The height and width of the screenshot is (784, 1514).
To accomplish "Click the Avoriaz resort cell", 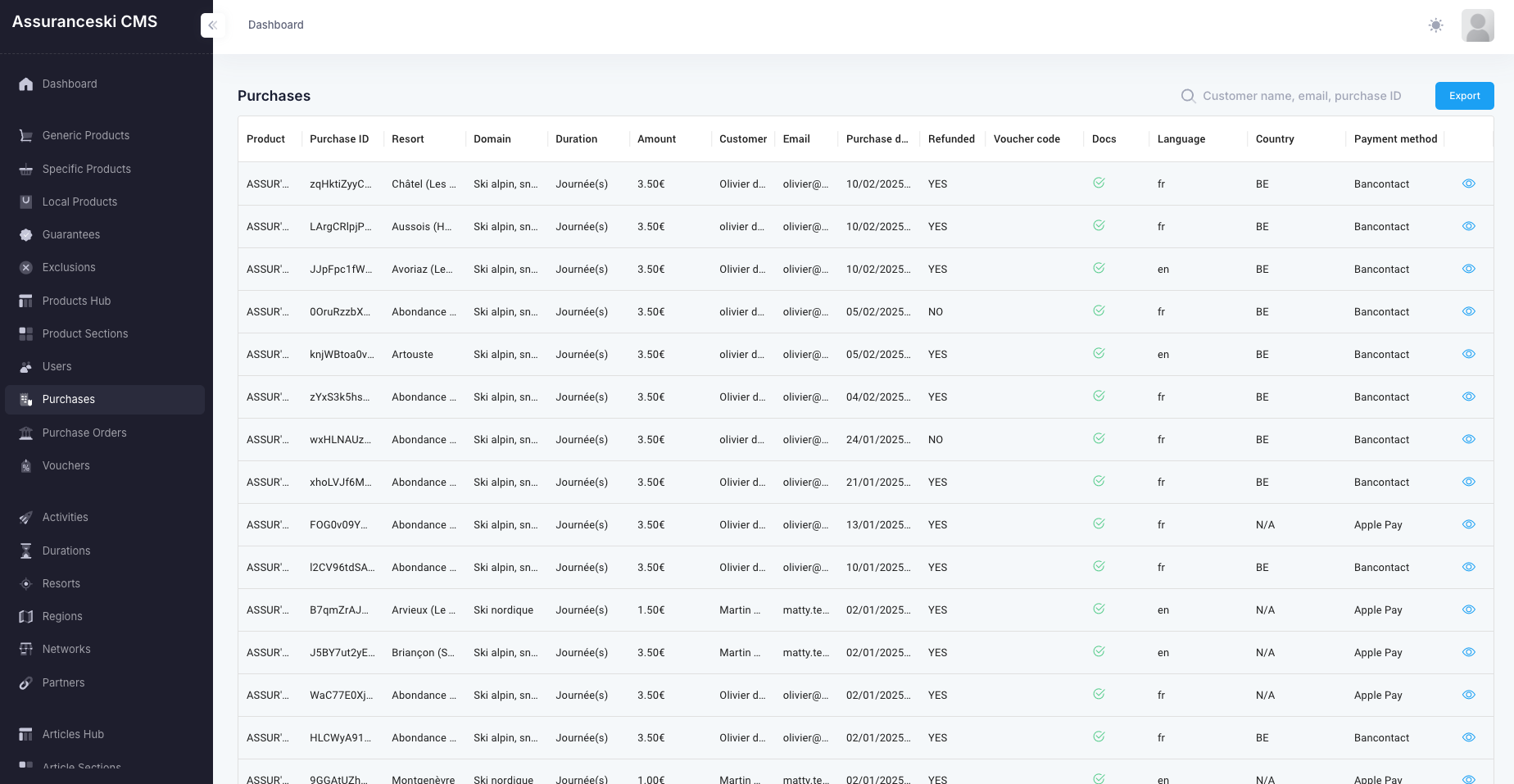I will [422, 270].
